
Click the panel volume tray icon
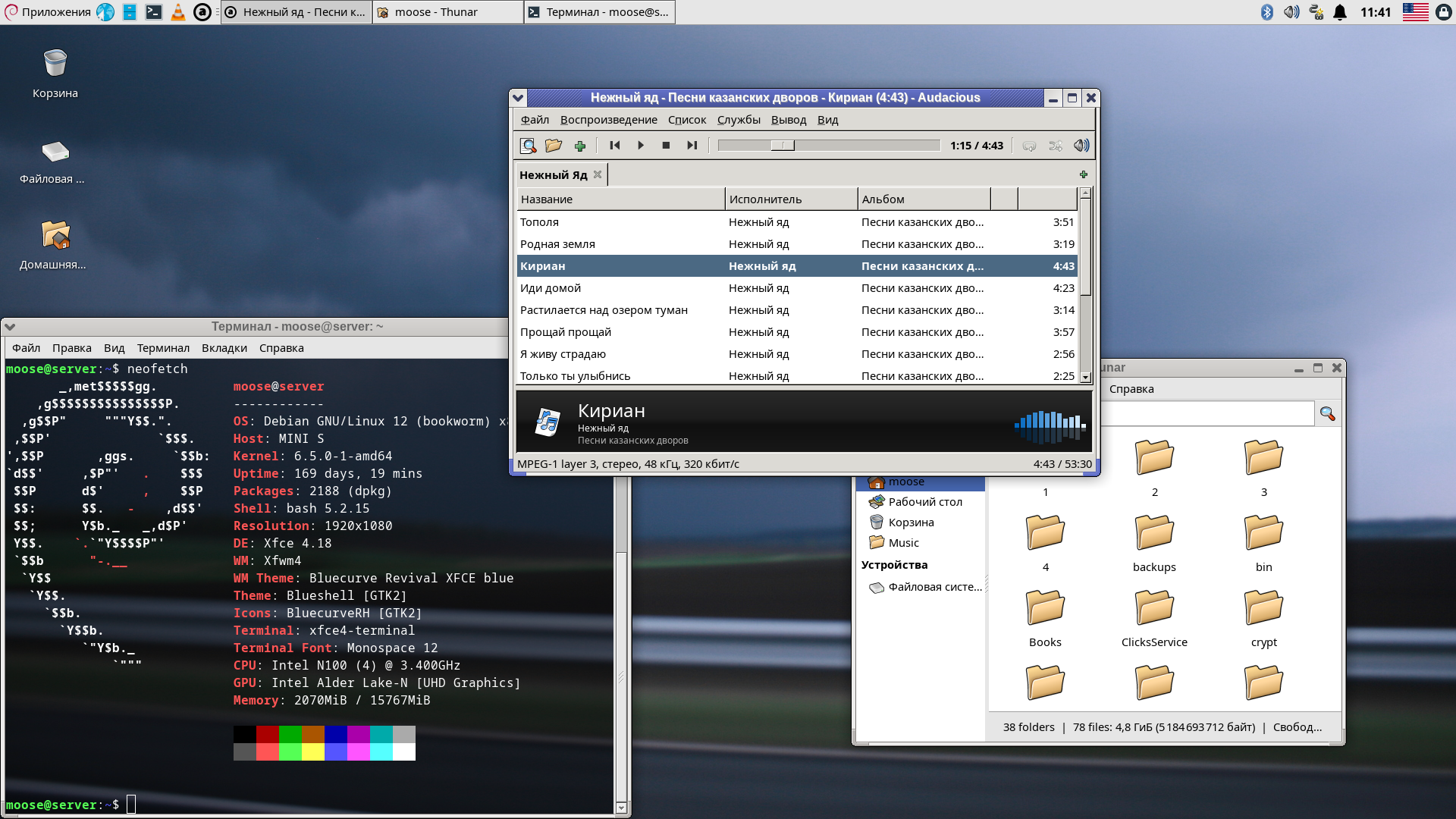tap(1291, 12)
